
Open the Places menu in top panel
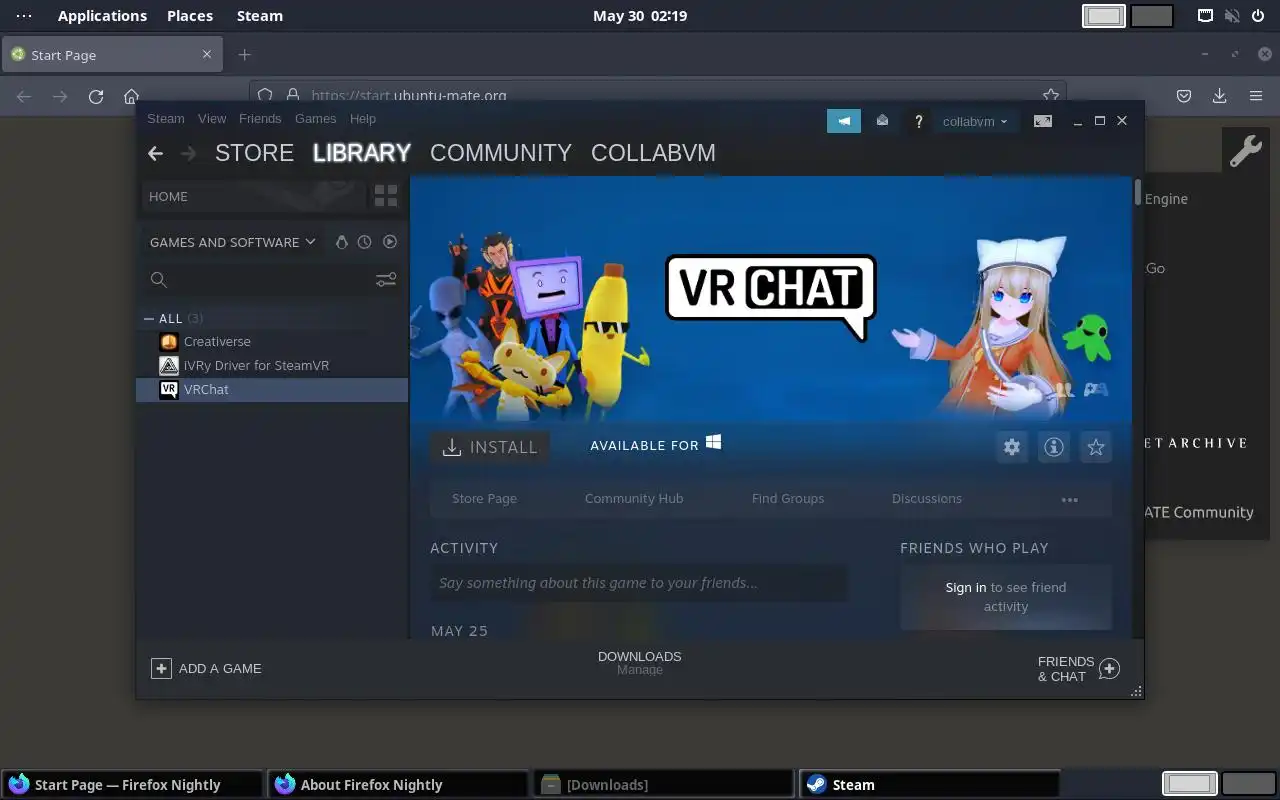[190, 16]
